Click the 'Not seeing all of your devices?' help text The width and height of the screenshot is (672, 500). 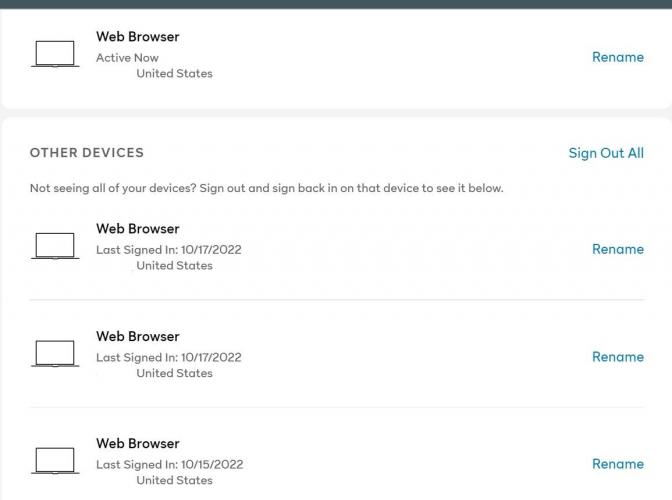[267, 188]
